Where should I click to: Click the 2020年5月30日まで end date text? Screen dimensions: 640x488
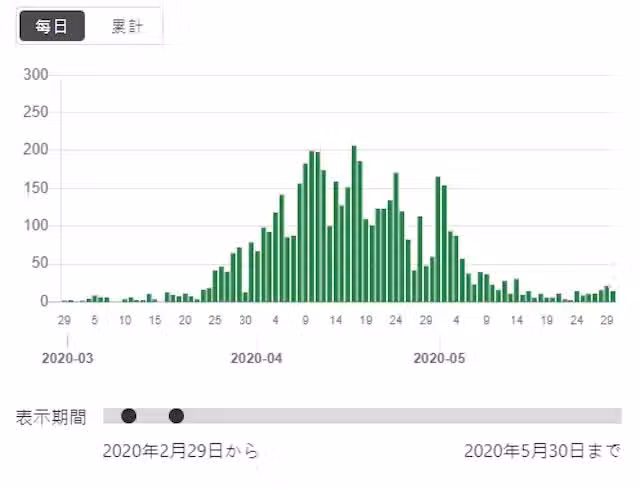[541, 452]
